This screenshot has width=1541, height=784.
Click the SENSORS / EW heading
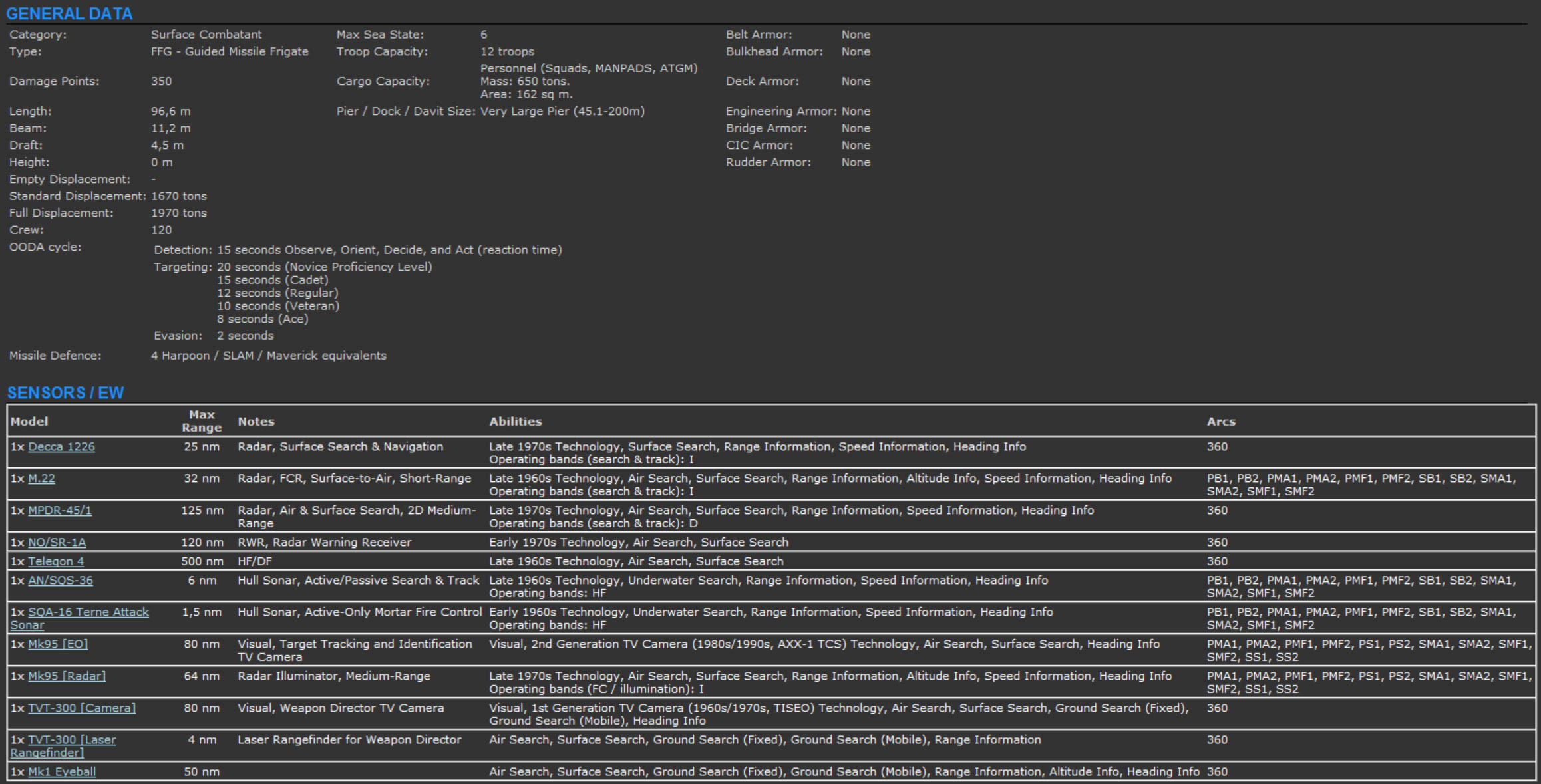[65, 393]
